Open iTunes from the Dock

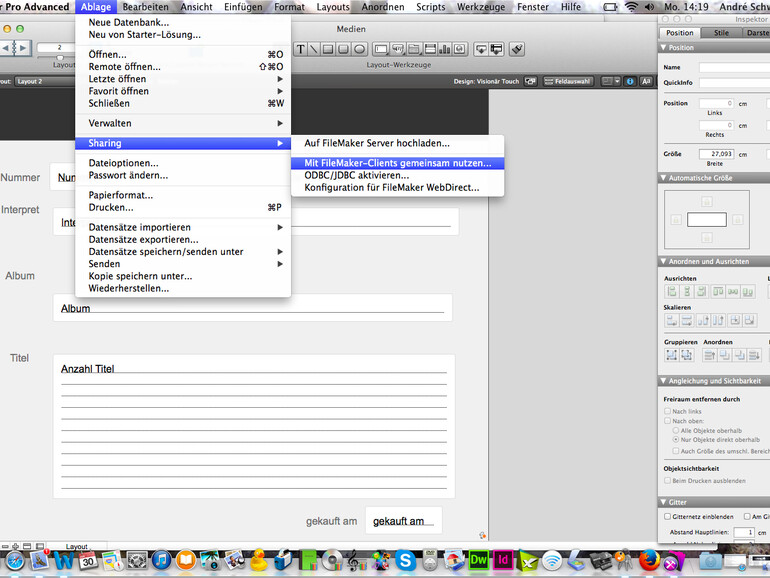pos(162,560)
